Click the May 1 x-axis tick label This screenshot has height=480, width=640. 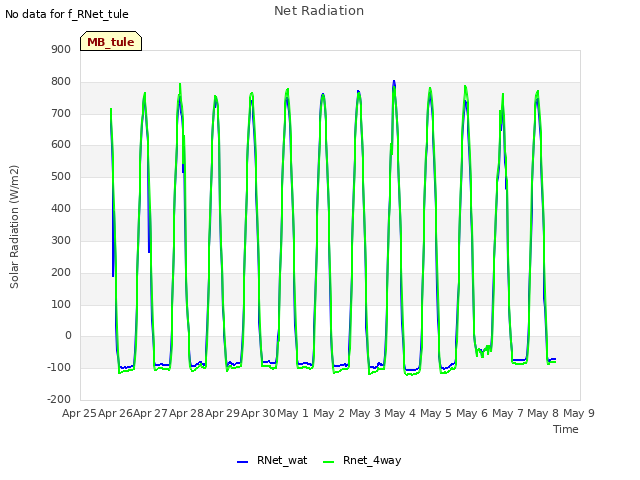(293, 413)
